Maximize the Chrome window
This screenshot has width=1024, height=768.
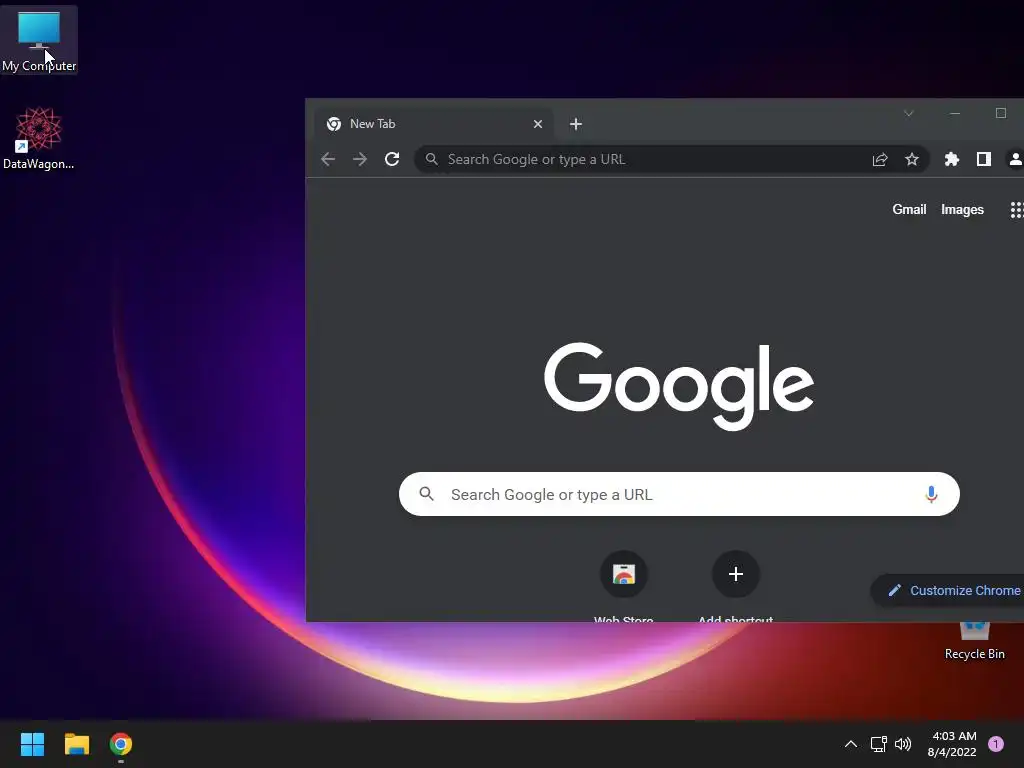click(x=1000, y=114)
